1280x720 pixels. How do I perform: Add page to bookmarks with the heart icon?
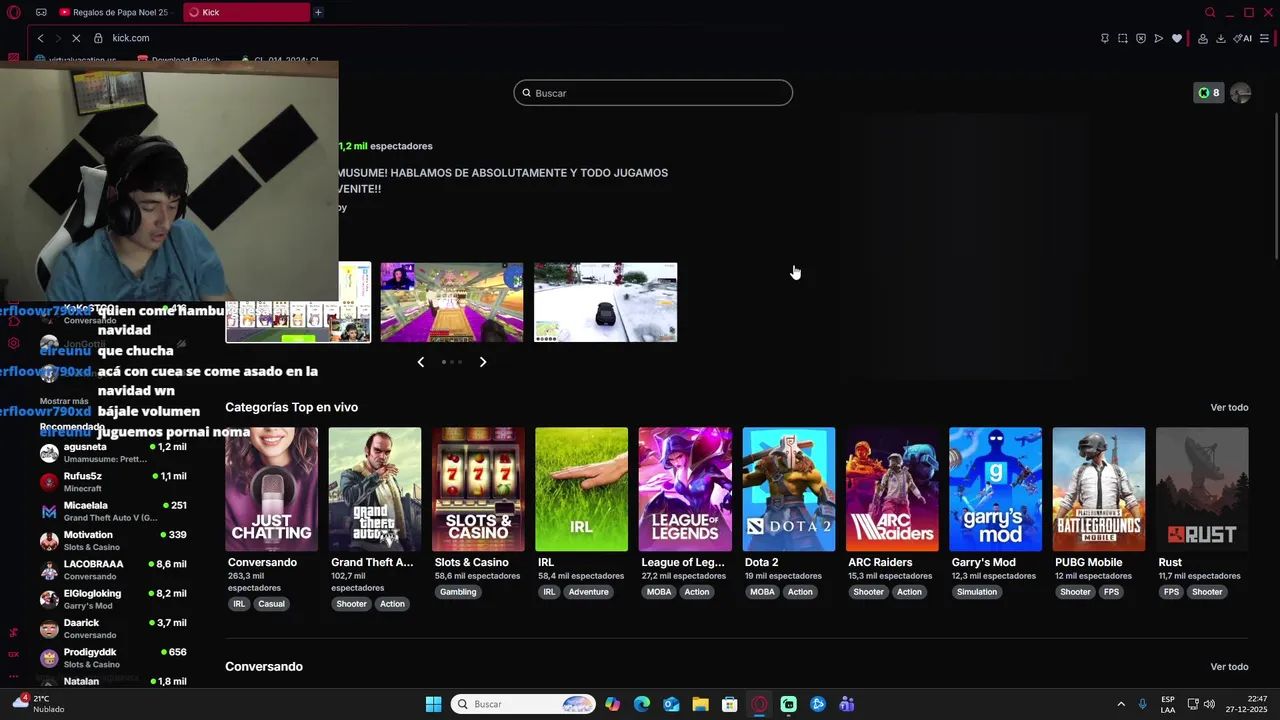1177,38
